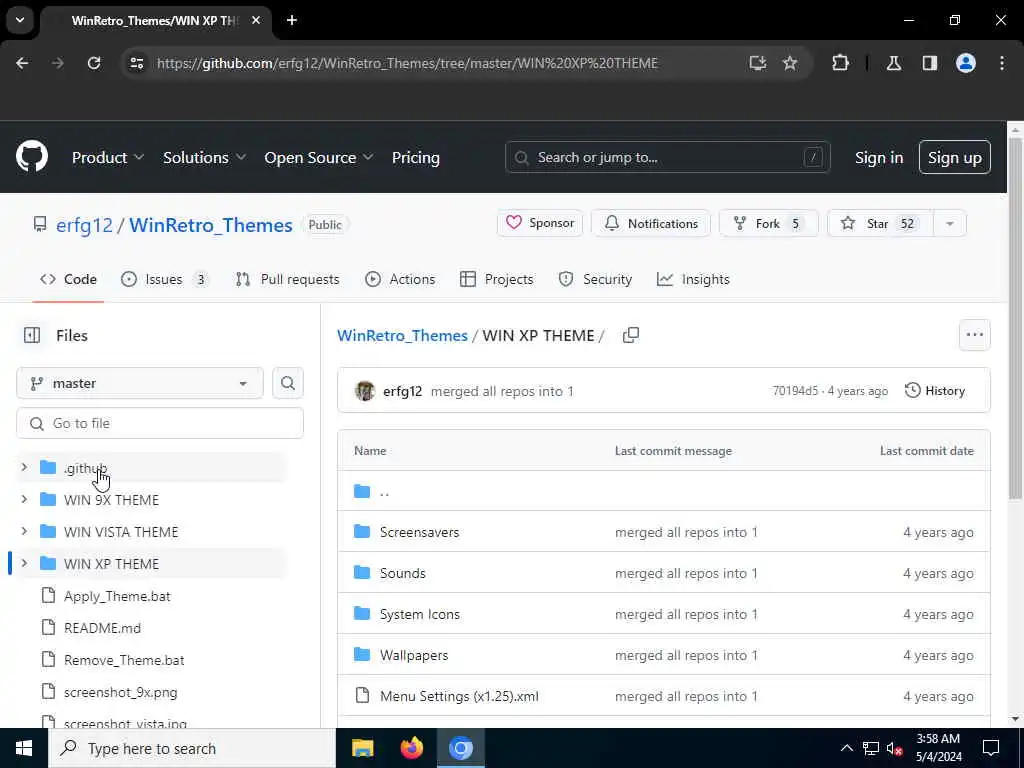Go to parent directory (..)
The width and height of the screenshot is (1024, 768).
pos(384,492)
